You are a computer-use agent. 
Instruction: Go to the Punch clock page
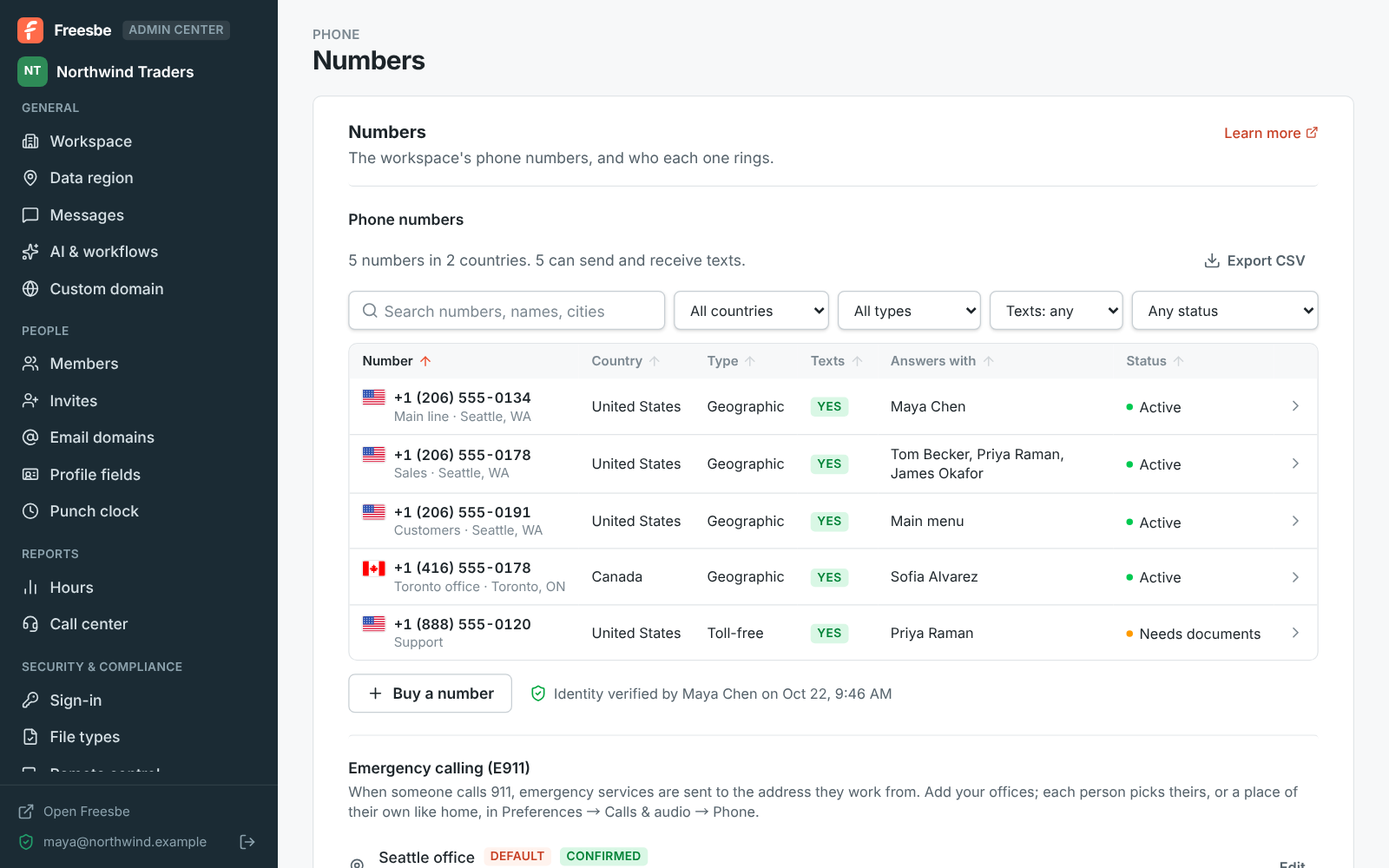coord(139,511)
